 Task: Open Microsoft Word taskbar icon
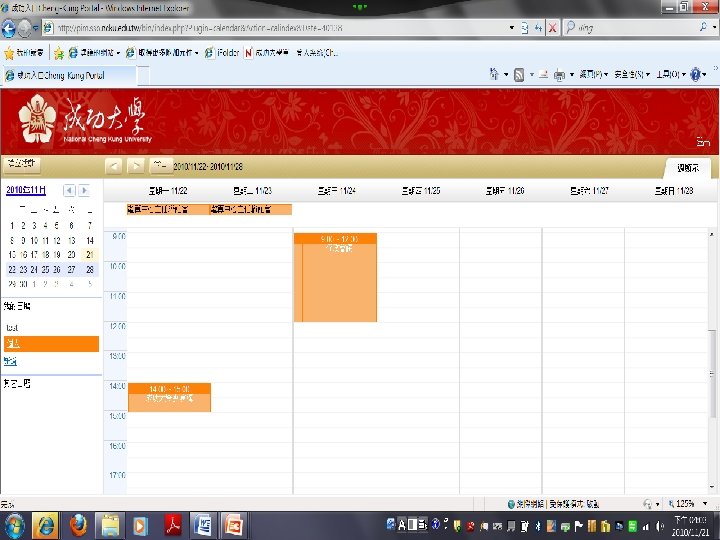[202, 525]
